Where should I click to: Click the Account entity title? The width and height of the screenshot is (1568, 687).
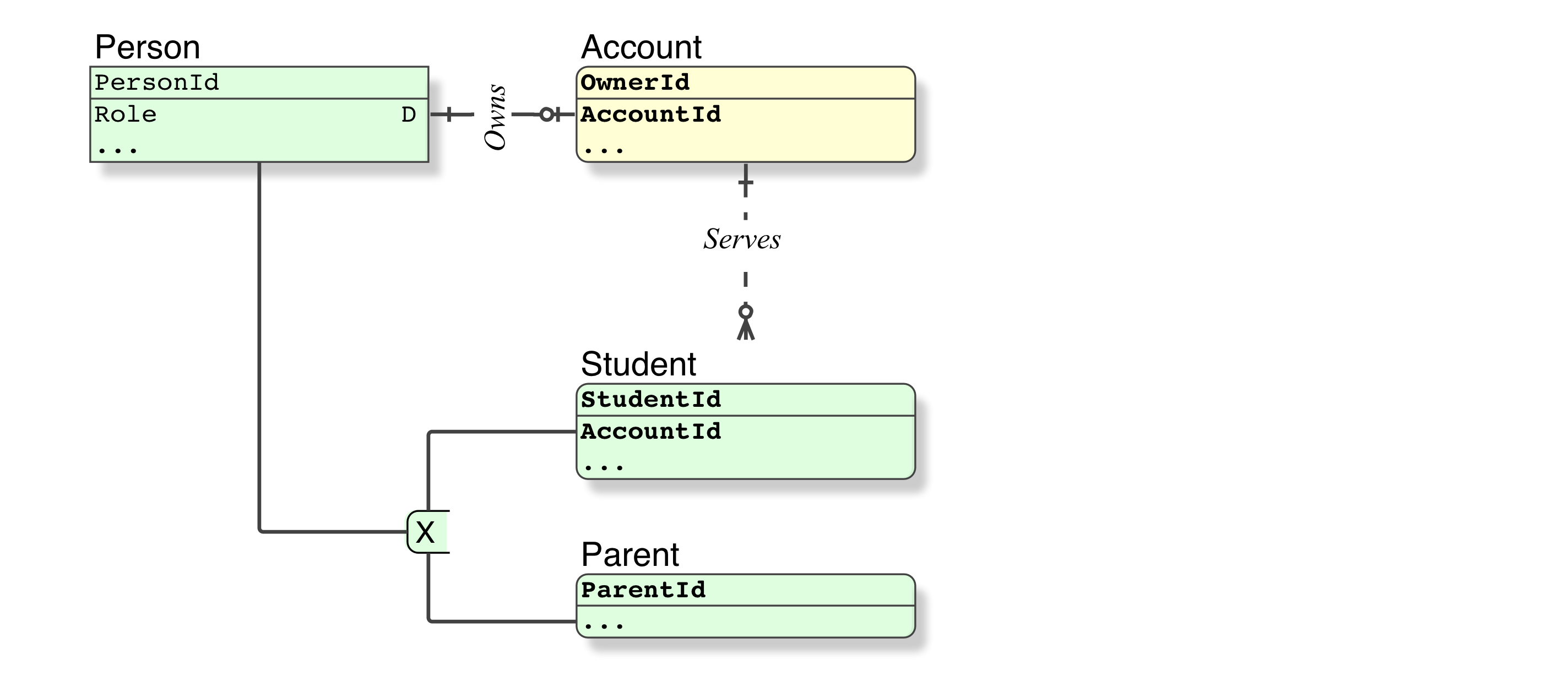[641, 47]
